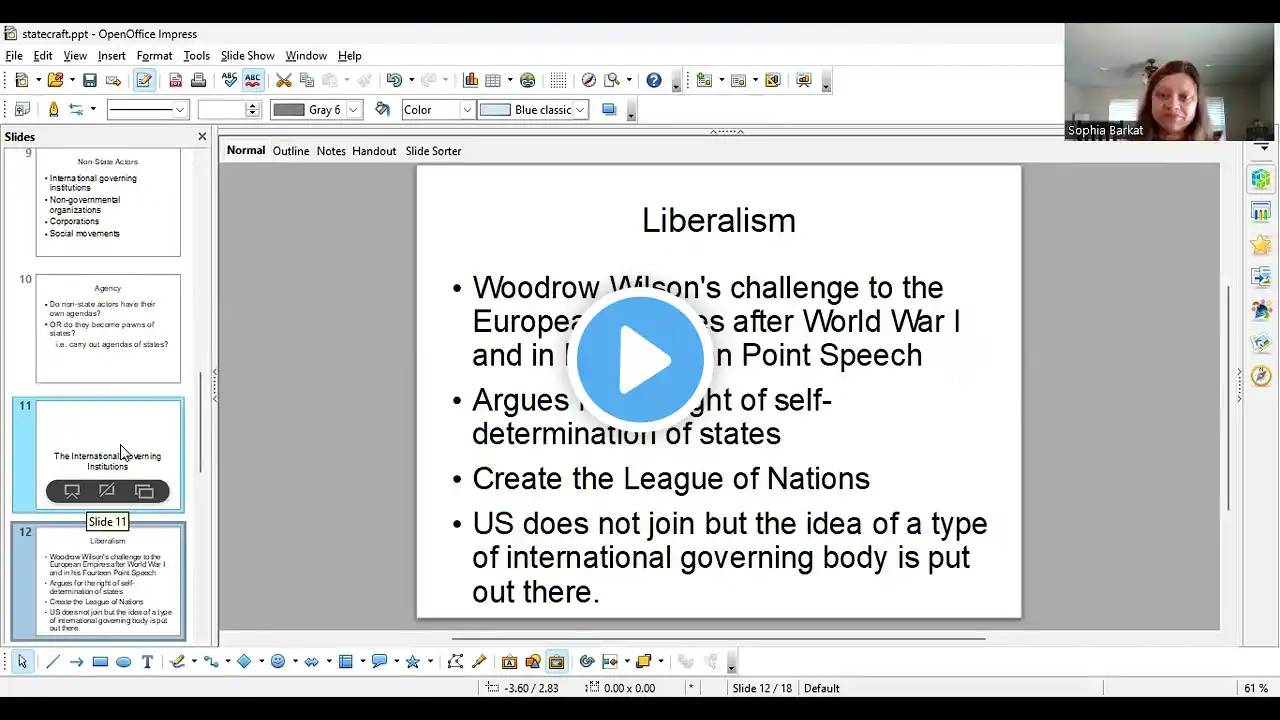The width and height of the screenshot is (1280, 720).
Task: Toggle AutoSpellcheck on or off
Action: pos(252,81)
